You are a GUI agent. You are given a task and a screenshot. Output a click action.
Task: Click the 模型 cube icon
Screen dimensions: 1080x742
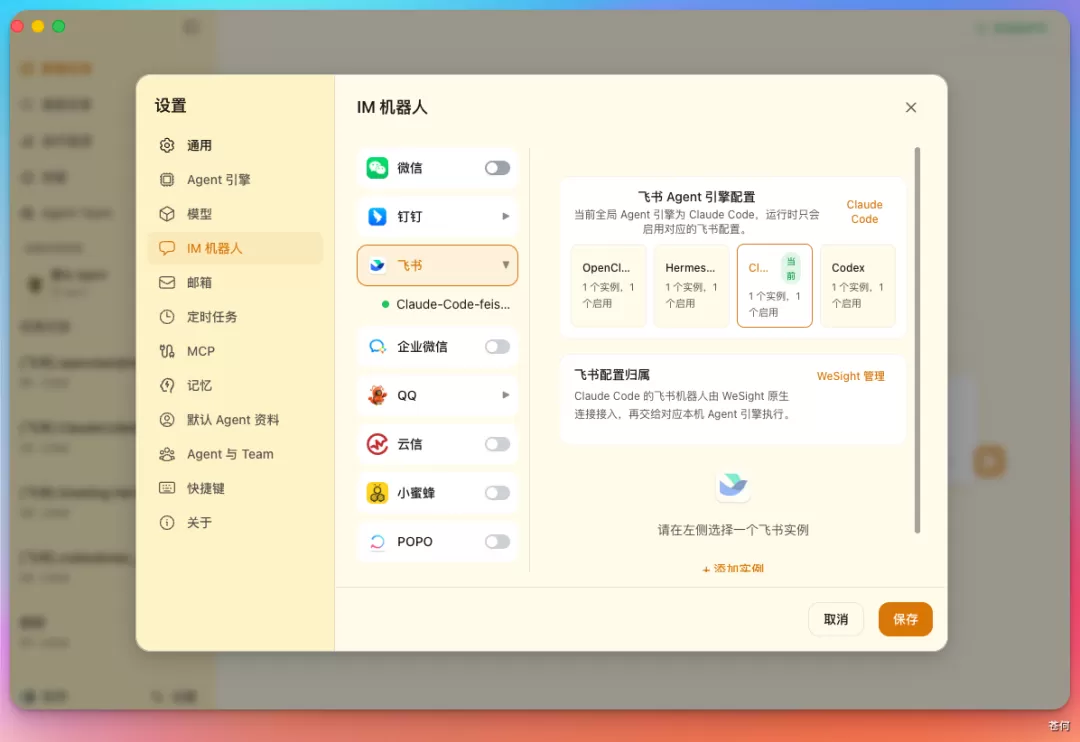point(167,214)
